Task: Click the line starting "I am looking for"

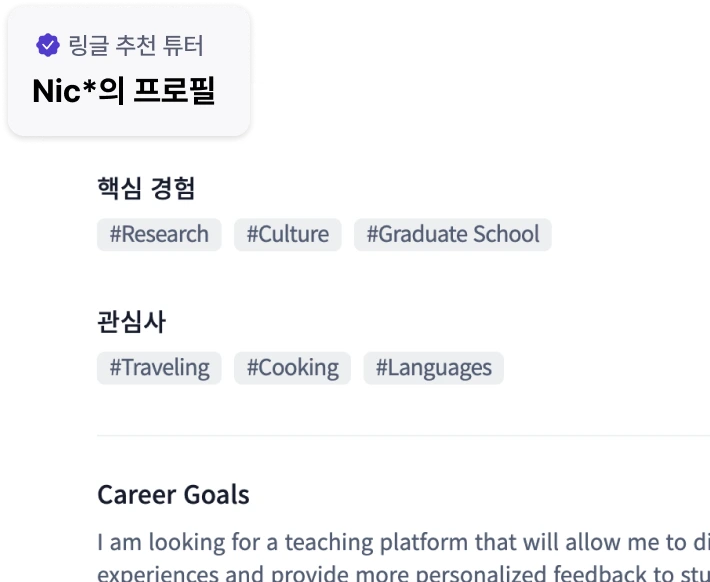Action: pos(403,543)
